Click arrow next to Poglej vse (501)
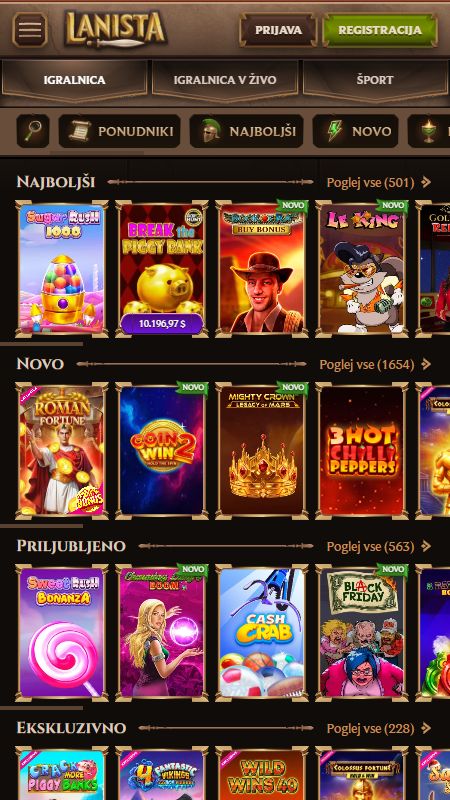Image resolution: width=450 pixels, height=800 pixels. point(427,182)
